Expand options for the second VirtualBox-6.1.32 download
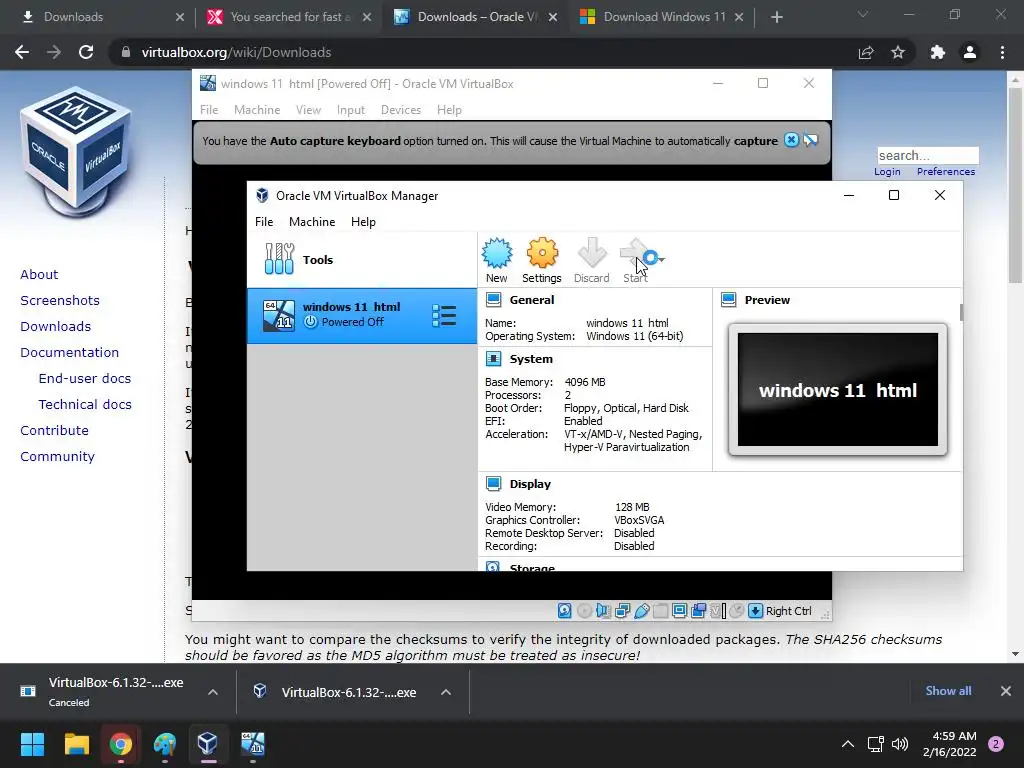Viewport: 1024px width, 768px height. point(446,692)
